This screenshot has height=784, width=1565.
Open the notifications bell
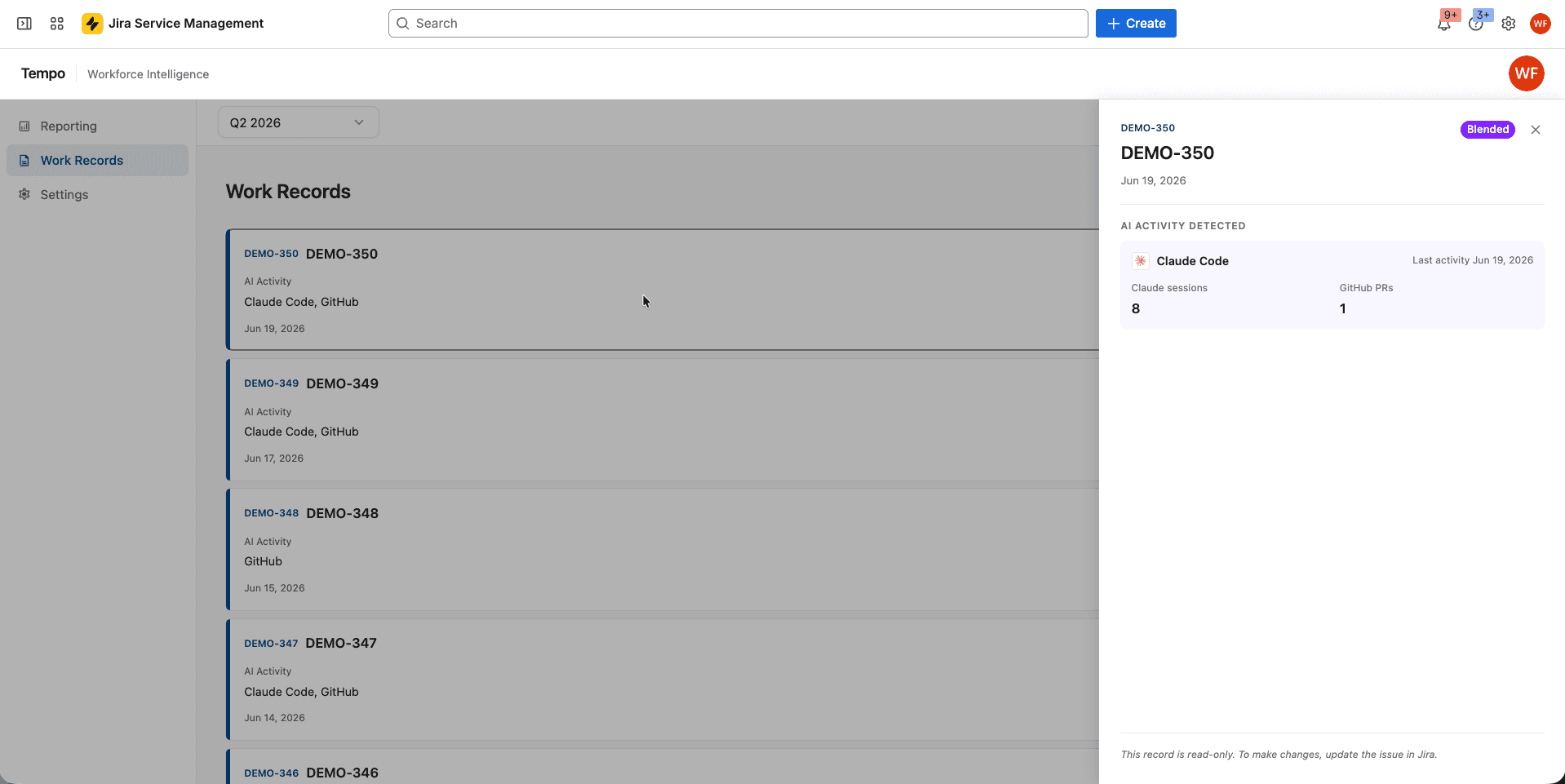pos(1444,24)
